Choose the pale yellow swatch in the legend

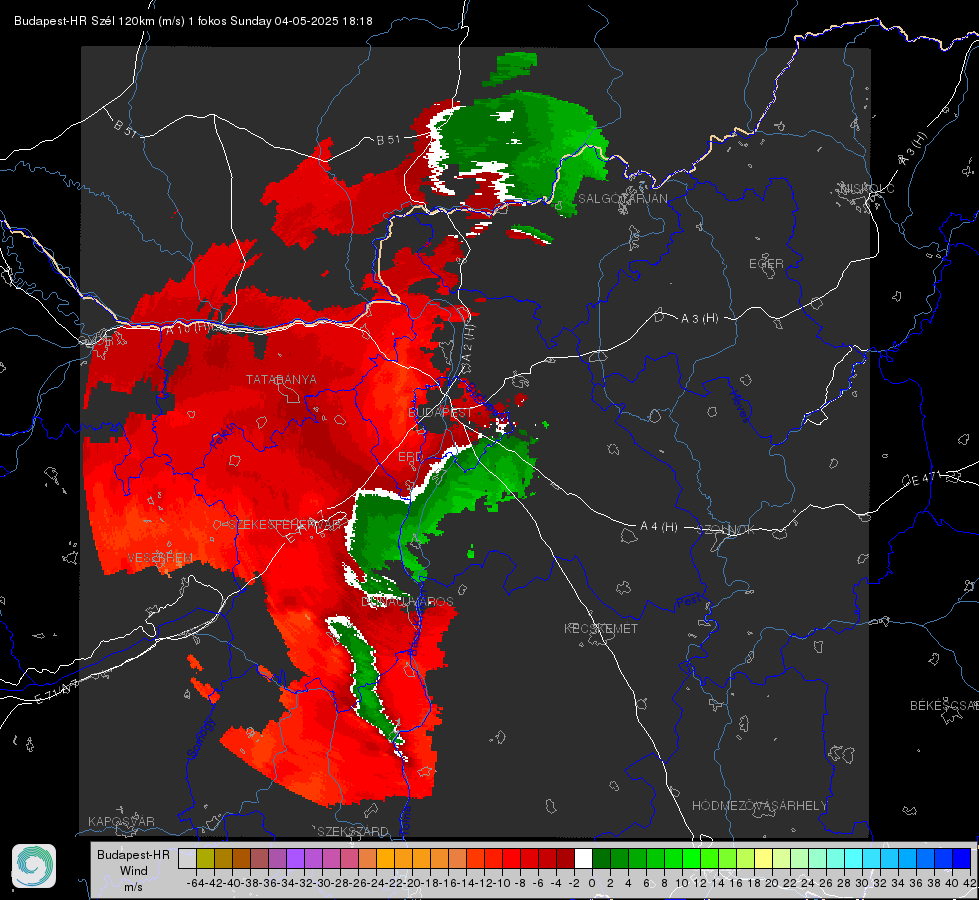(763, 858)
